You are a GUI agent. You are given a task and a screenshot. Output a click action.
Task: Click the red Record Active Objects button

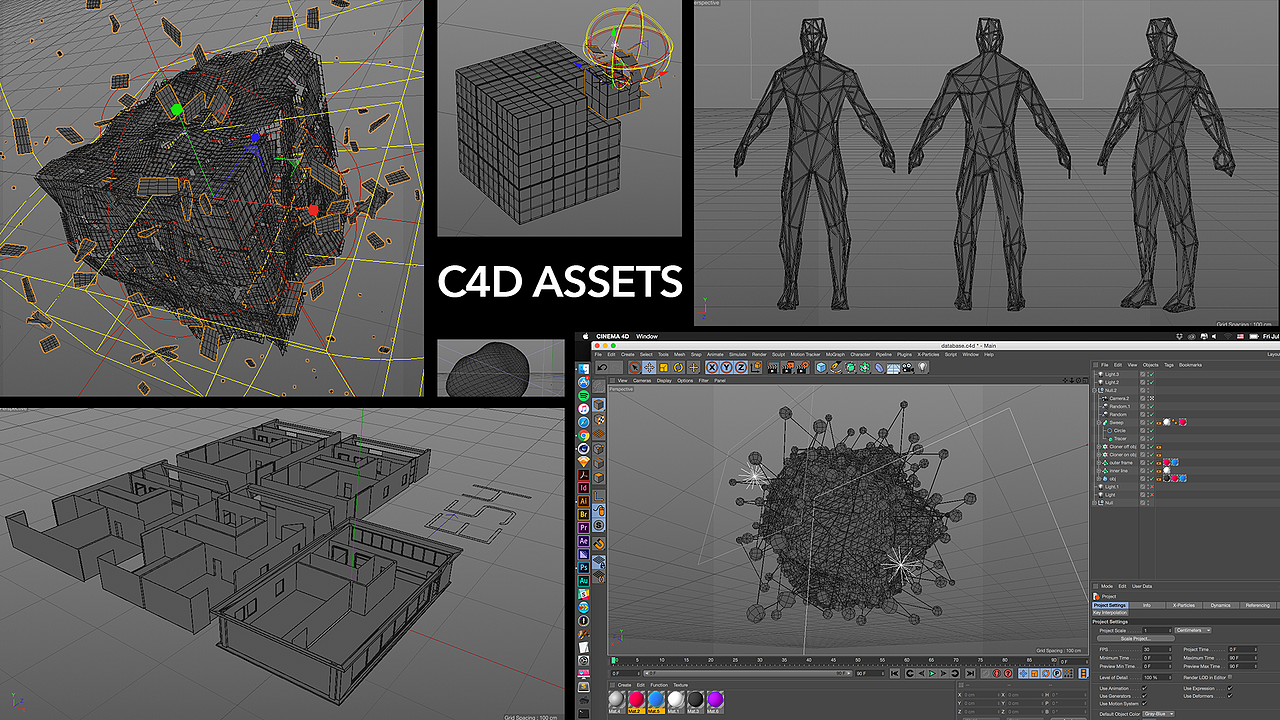tap(996, 674)
